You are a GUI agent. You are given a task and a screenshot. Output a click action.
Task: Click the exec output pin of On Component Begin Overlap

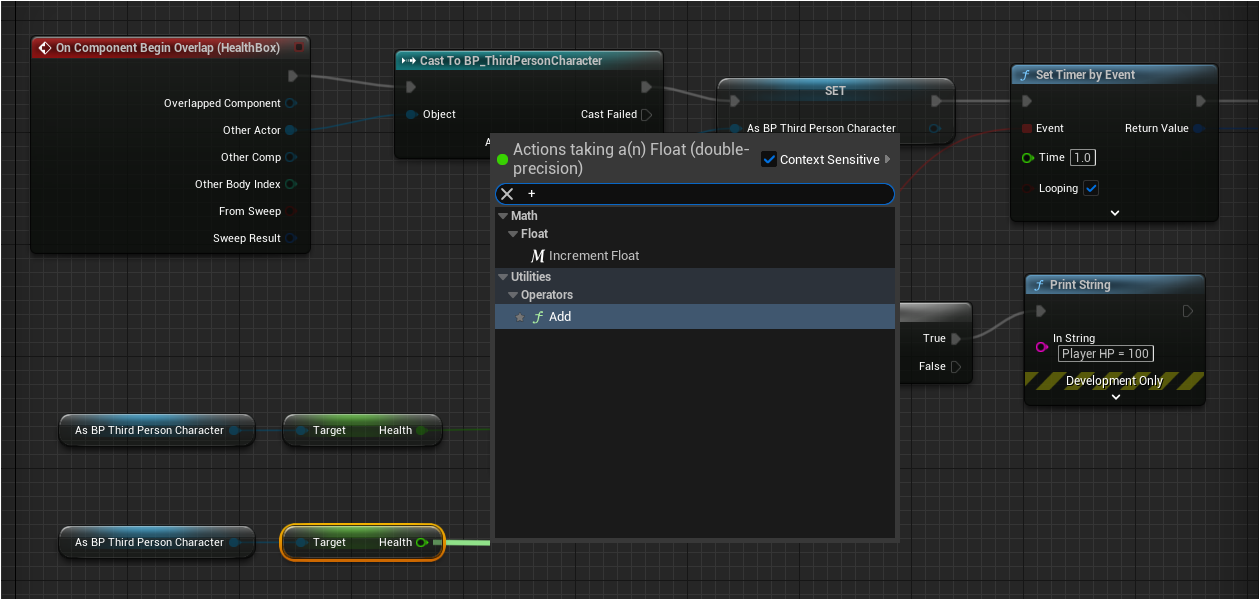tap(292, 76)
